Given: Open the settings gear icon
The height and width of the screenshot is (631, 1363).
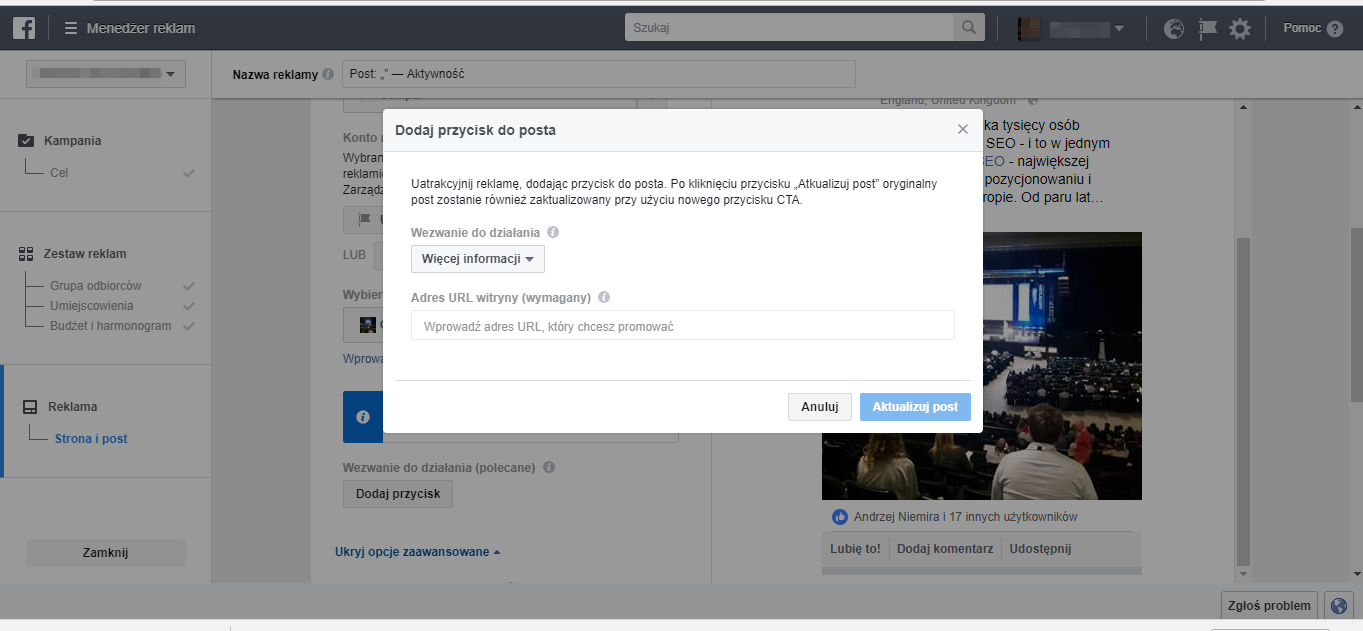Looking at the screenshot, I should pos(1240,29).
